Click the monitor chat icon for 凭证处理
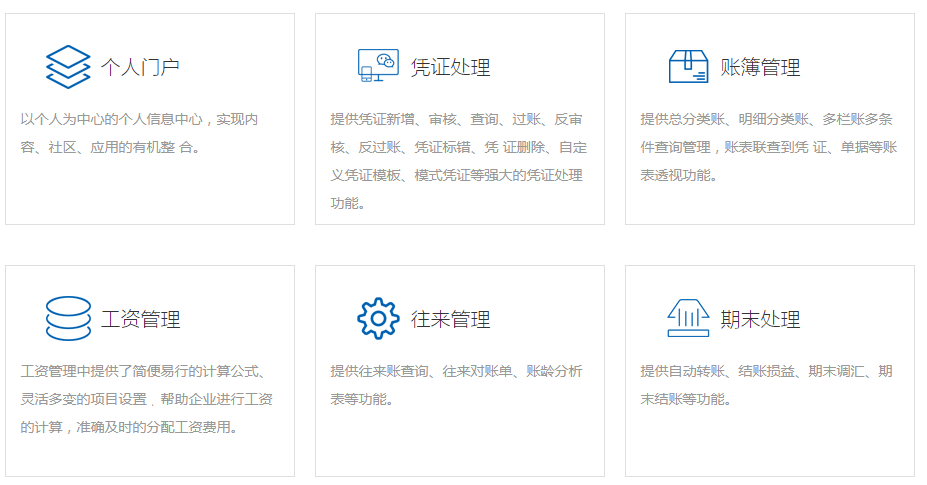927x485 pixels. pyautogui.click(x=378, y=67)
